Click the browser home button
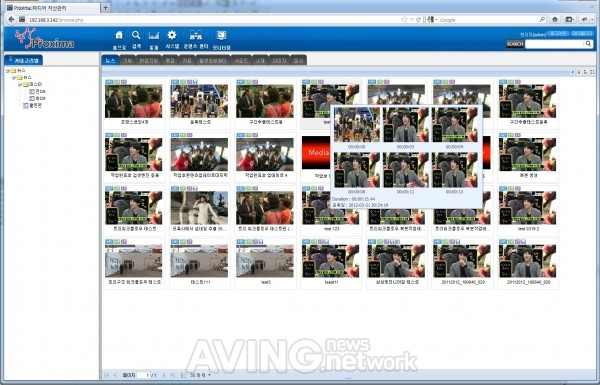Viewport: 600px width, 385px height. click(x=555, y=19)
